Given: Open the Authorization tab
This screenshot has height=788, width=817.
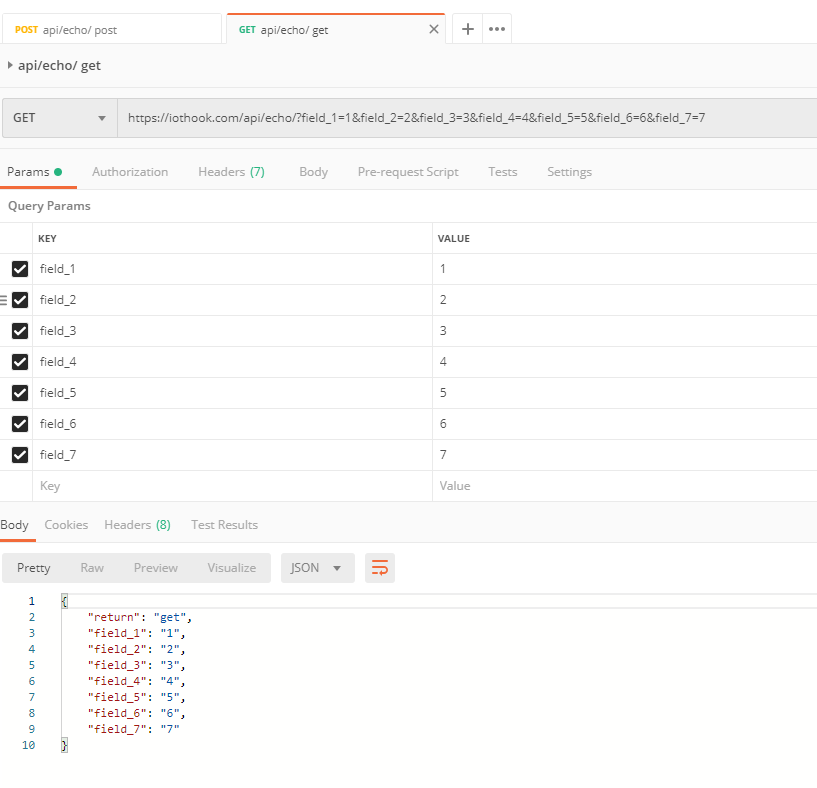Looking at the screenshot, I should tap(130, 171).
